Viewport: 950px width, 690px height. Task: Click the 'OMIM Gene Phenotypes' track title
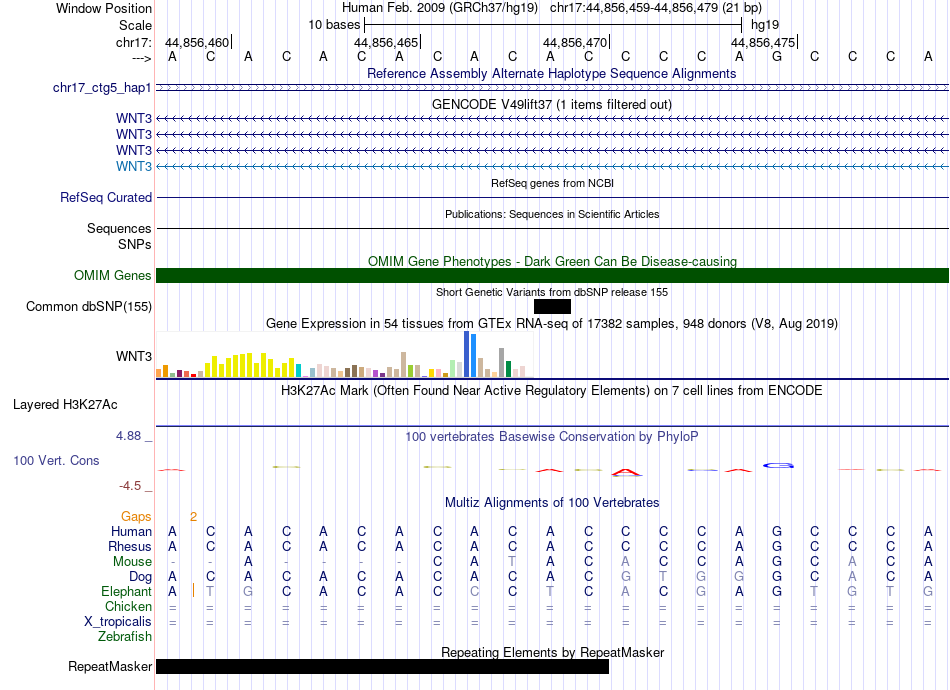(x=552, y=261)
